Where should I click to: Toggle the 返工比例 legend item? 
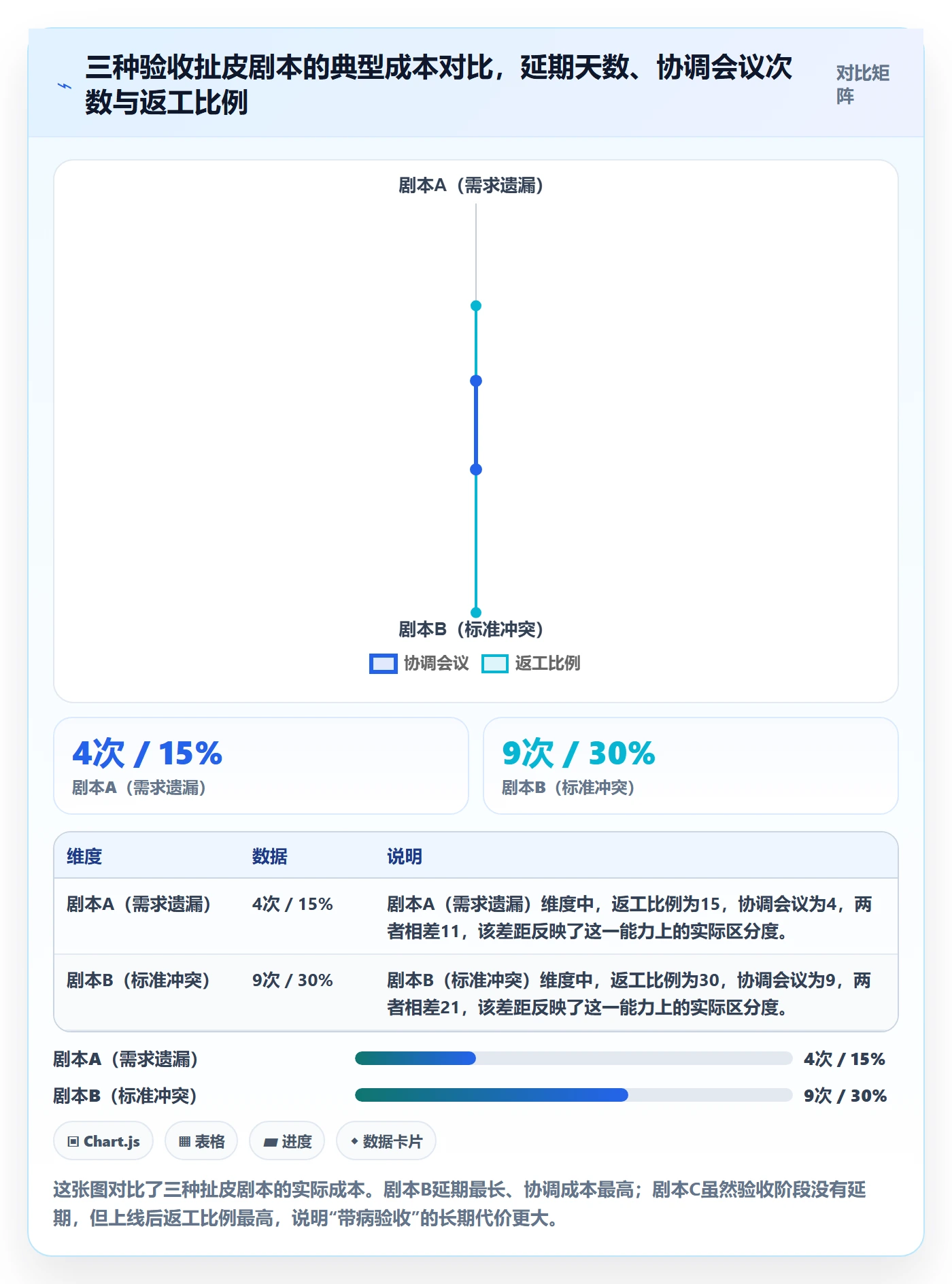(530, 663)
